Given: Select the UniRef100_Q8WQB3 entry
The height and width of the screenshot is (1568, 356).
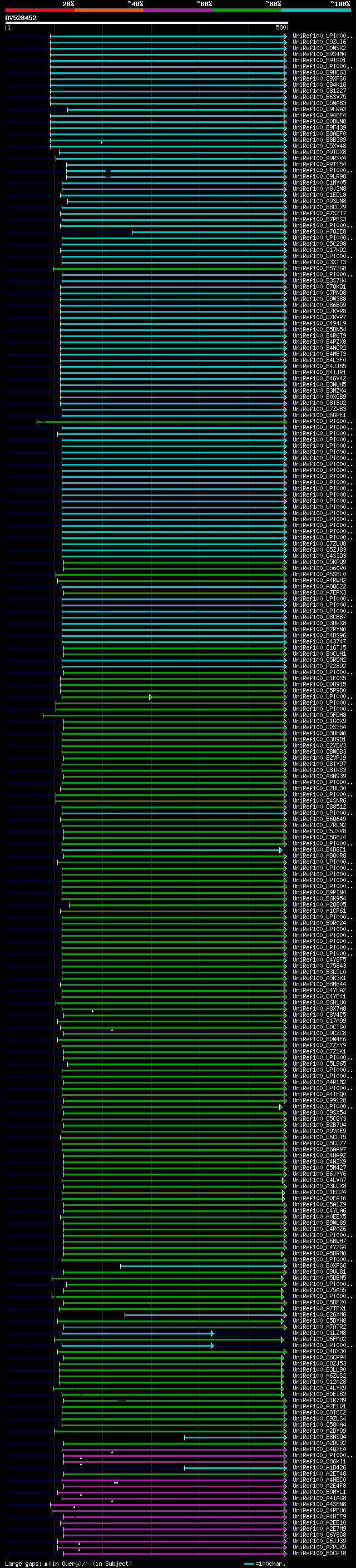Looking at the screenshot, I should click(x=319, y=752).
